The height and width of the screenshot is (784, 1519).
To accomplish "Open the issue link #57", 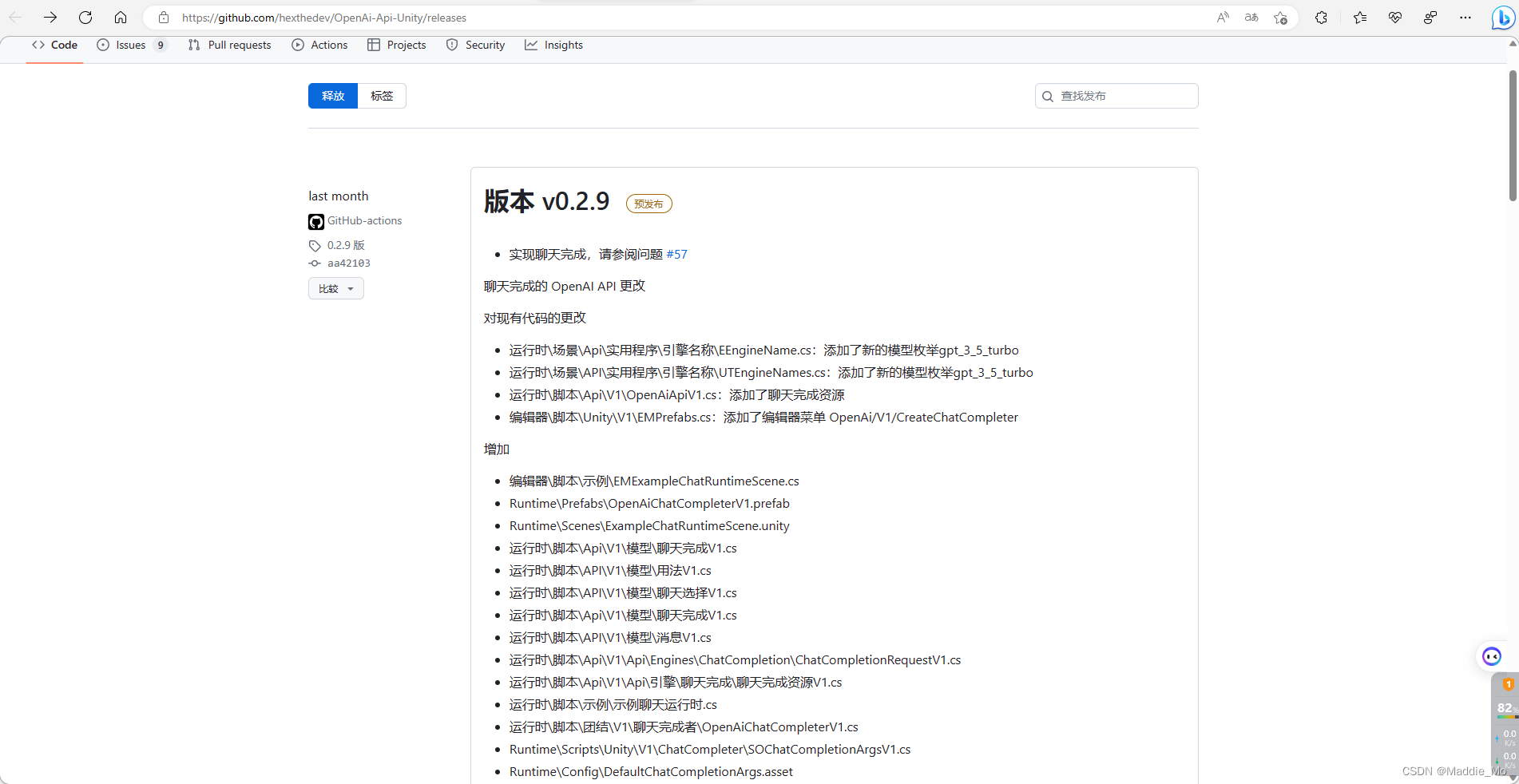I will (x=676, y=254).
